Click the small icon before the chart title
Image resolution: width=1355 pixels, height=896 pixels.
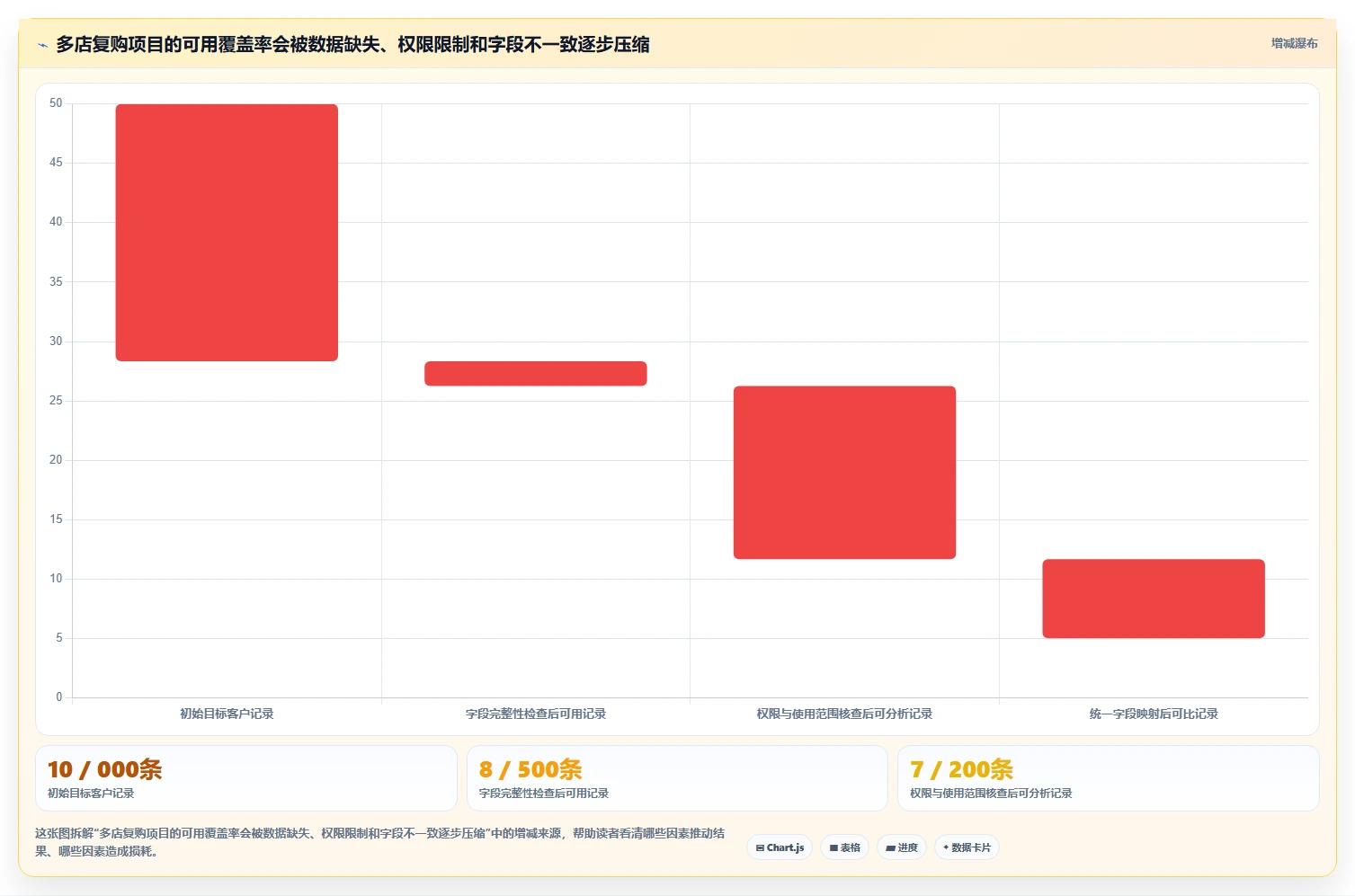tap(42, 45)
